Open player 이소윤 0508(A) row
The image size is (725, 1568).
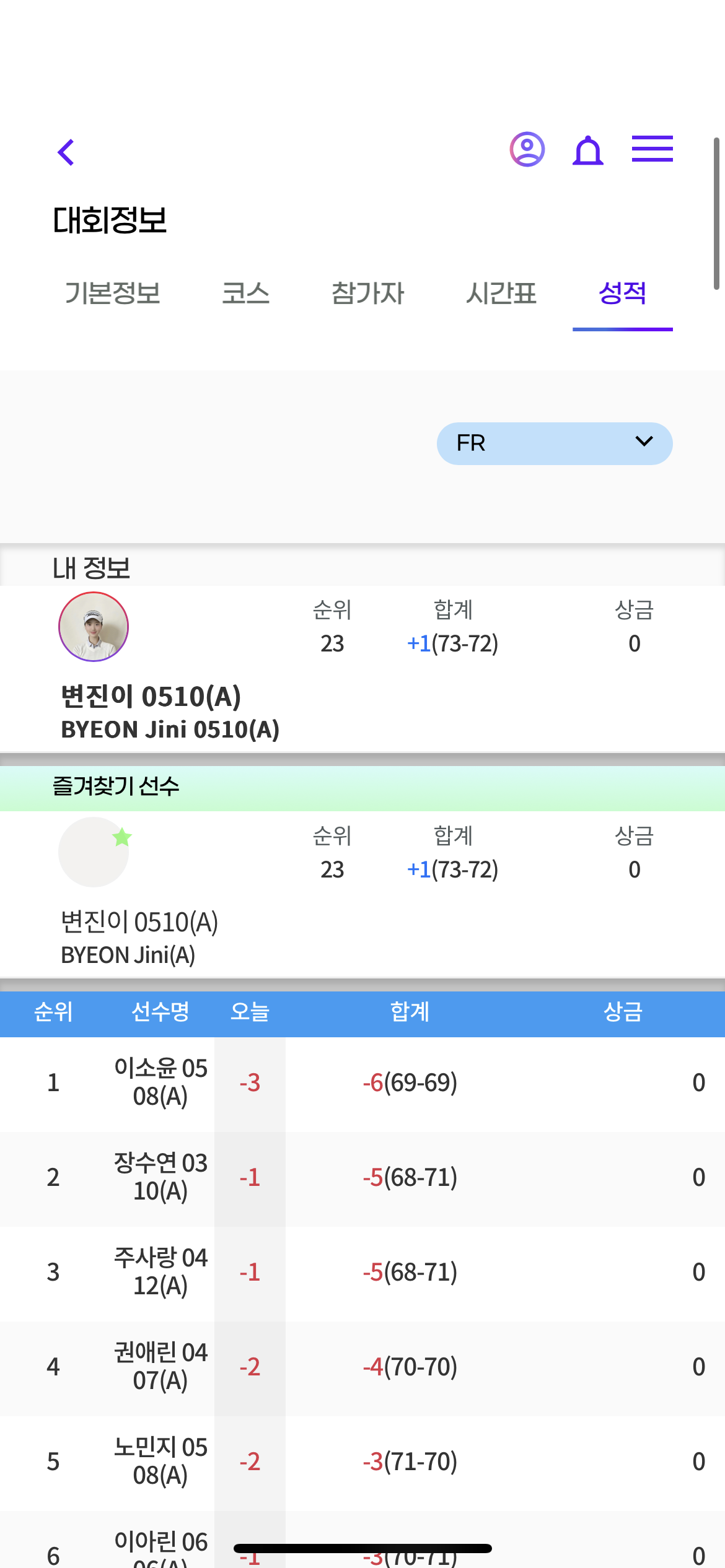pos(362,1082)
